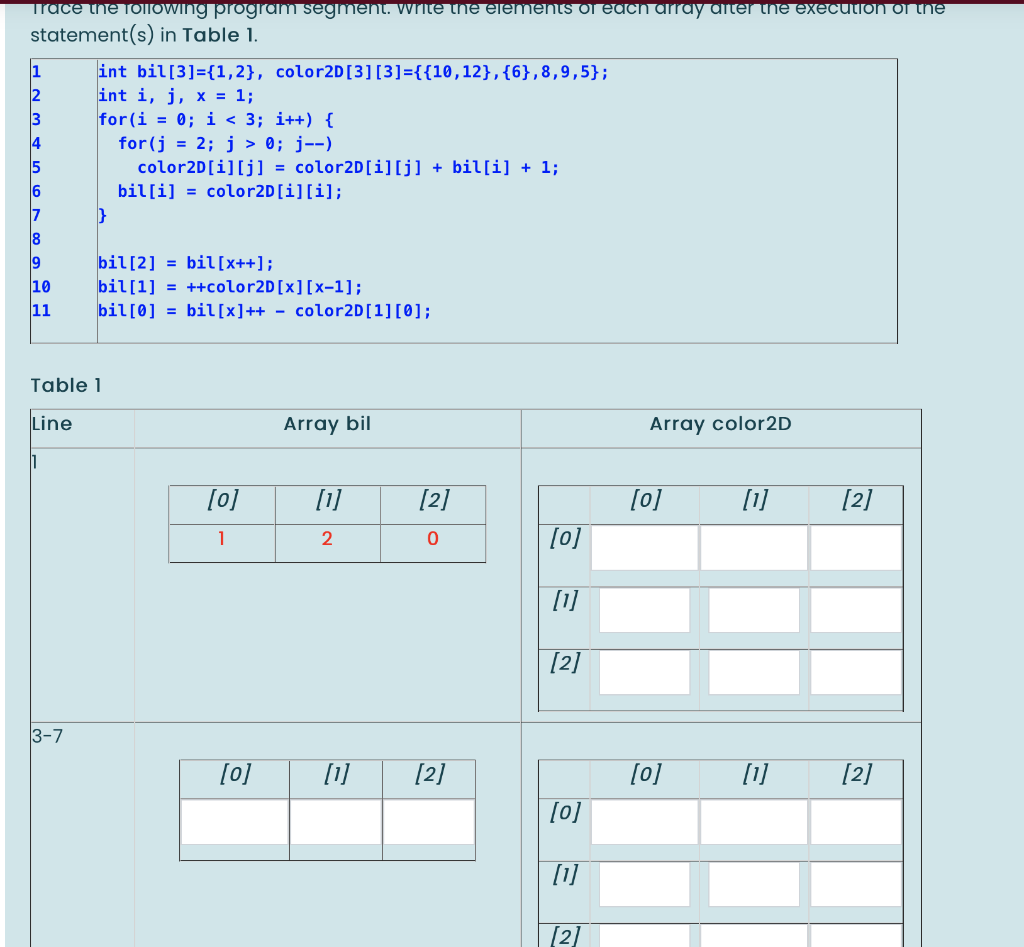Click color2D row [0] column [1] cell for line 3-7
1024x947 pixels.
(753, 822)
